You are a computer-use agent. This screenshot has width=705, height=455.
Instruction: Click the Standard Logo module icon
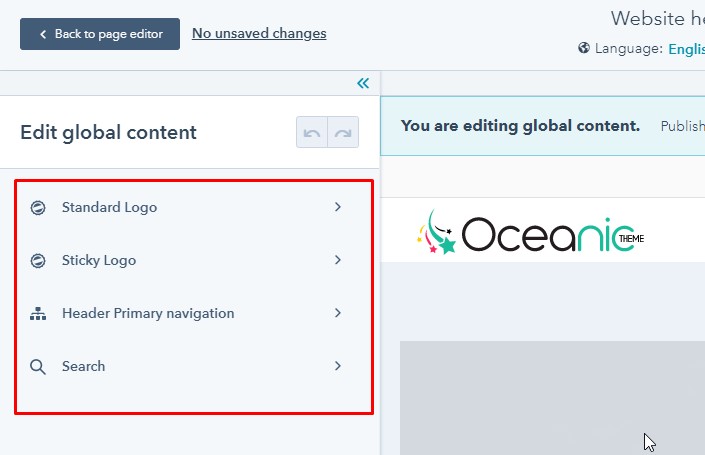click(38, 207)
